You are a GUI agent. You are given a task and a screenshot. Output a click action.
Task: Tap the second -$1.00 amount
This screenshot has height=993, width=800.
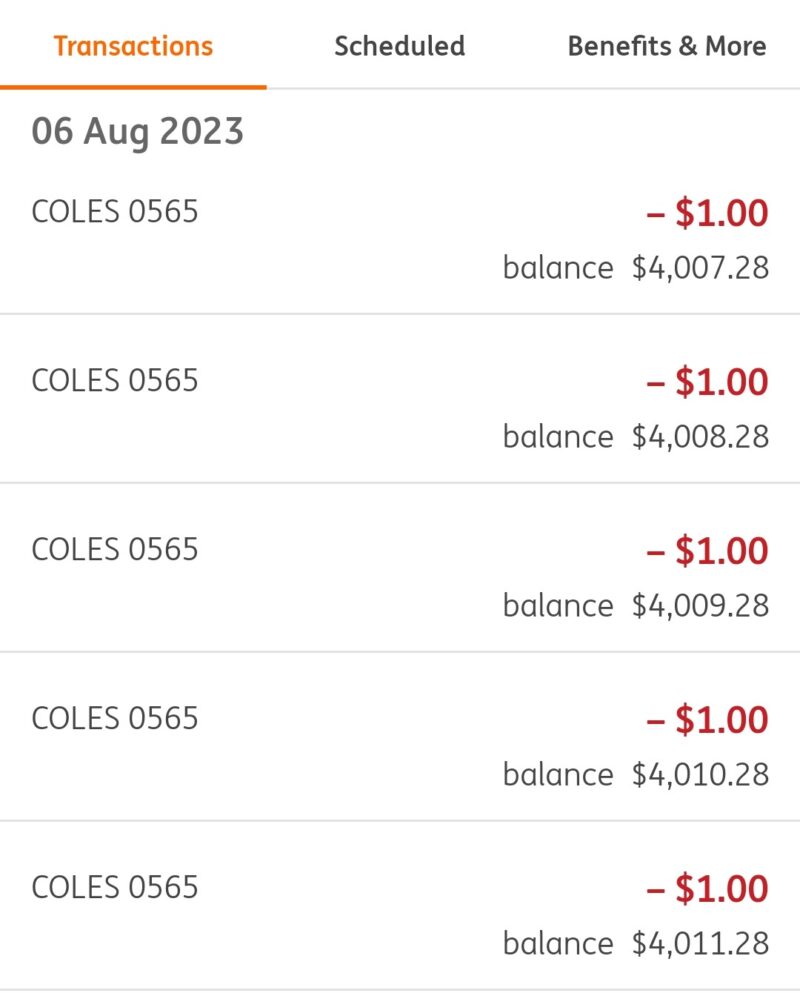(708, 382)
